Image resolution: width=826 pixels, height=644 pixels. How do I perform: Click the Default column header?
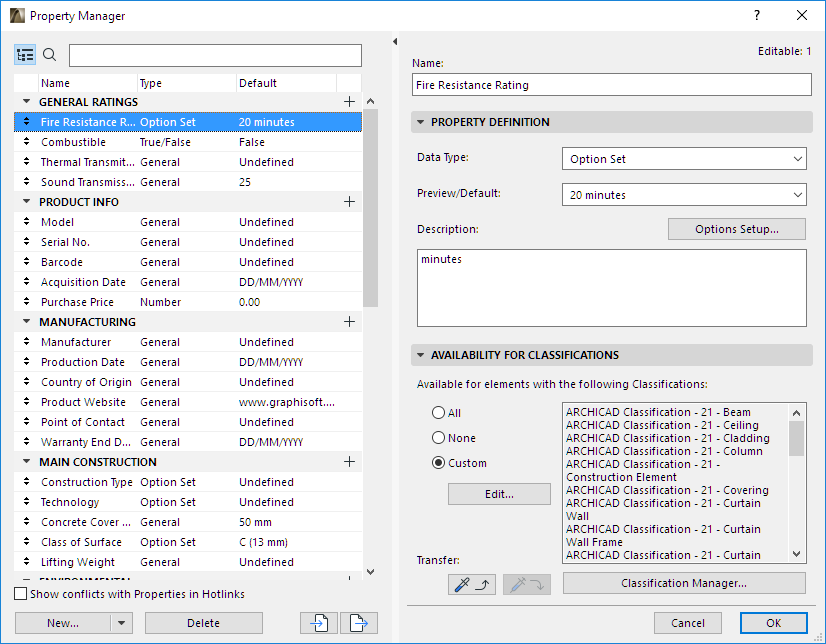click(286, 83)
